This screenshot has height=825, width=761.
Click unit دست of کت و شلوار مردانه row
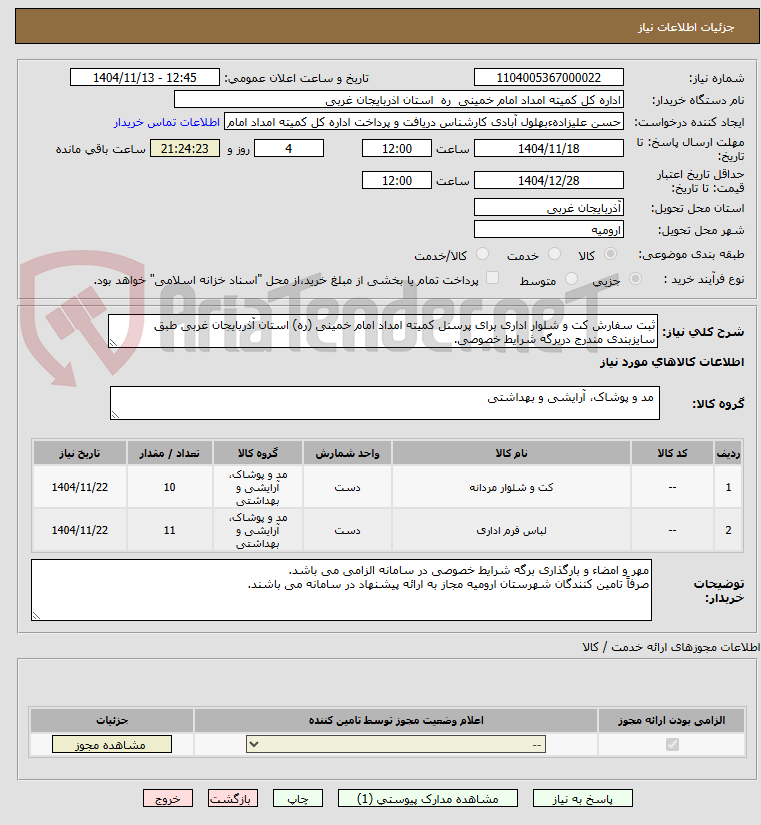coord(347,487)
